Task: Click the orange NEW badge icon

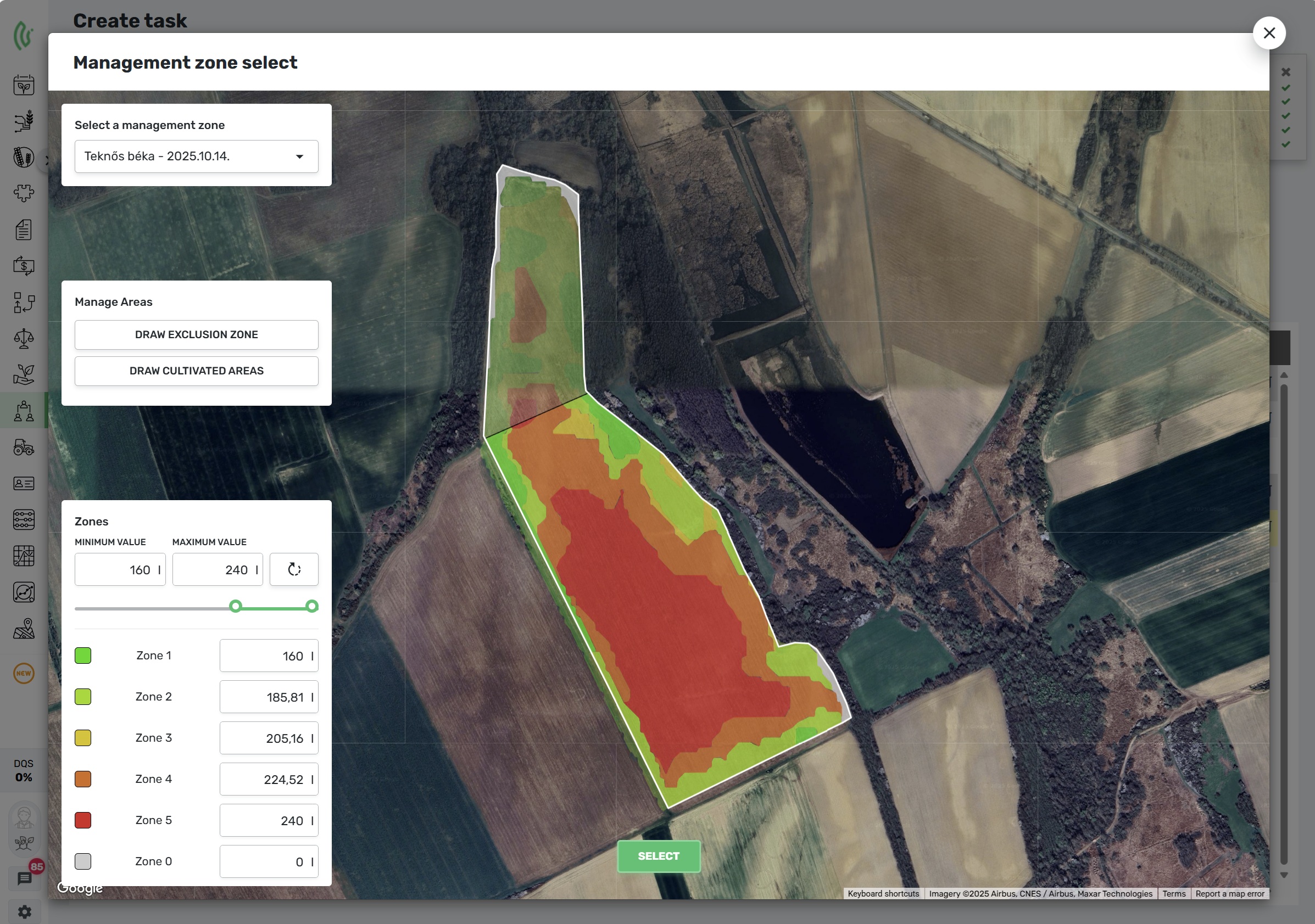Action: tap(24, 673)
